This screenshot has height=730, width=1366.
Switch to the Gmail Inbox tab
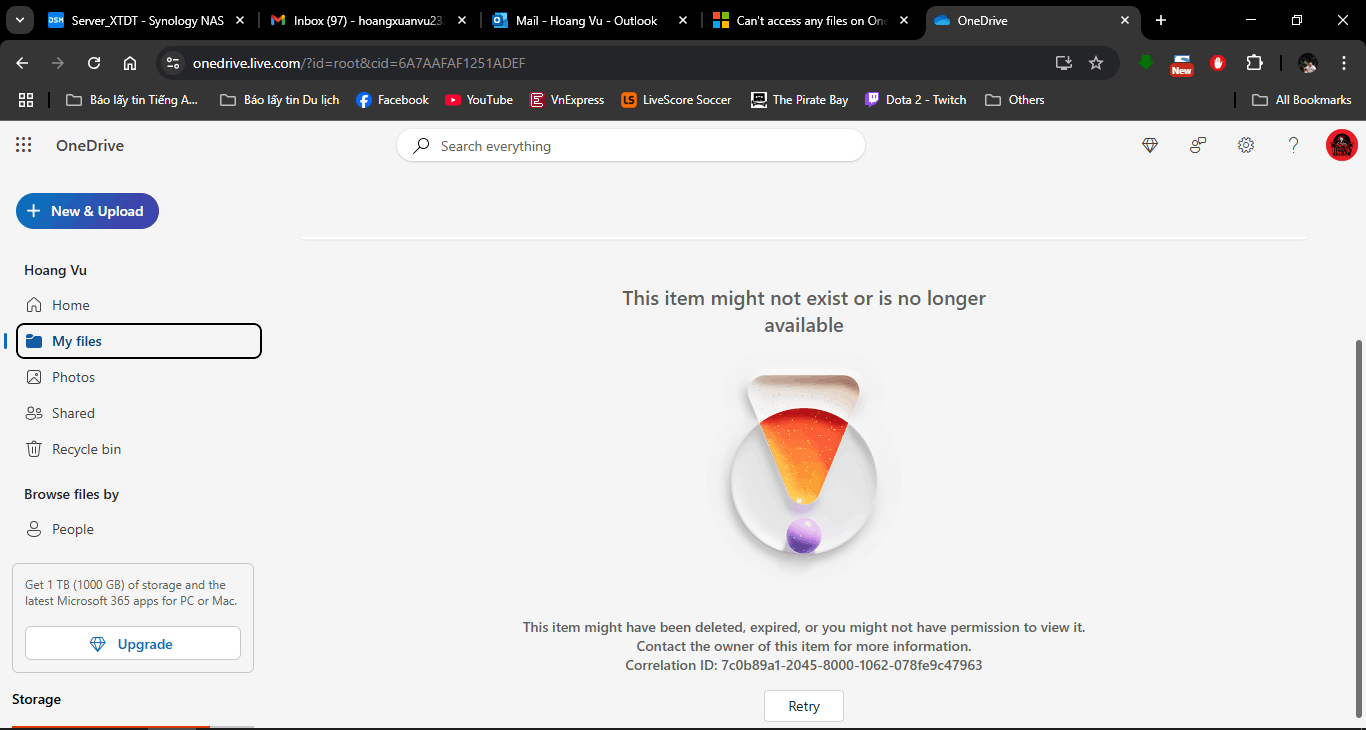[x=368, y=20]
